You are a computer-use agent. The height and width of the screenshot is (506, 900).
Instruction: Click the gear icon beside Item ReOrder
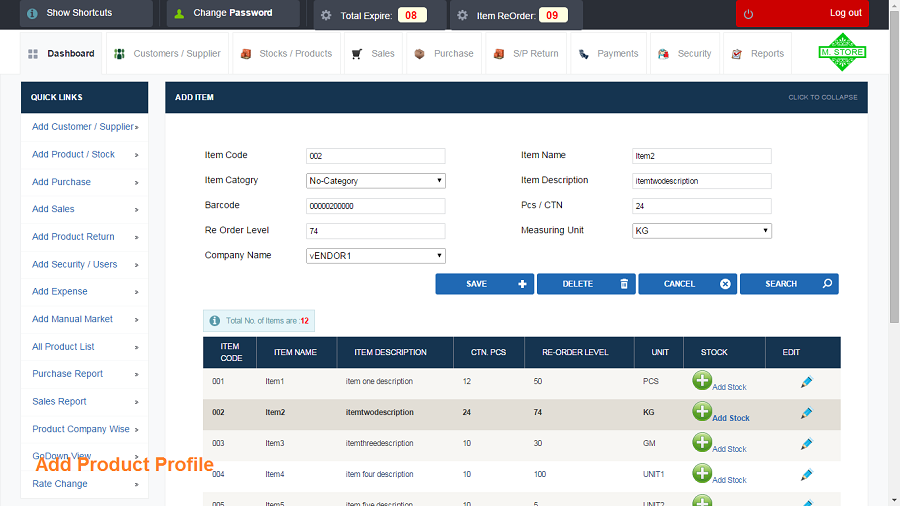463,15
